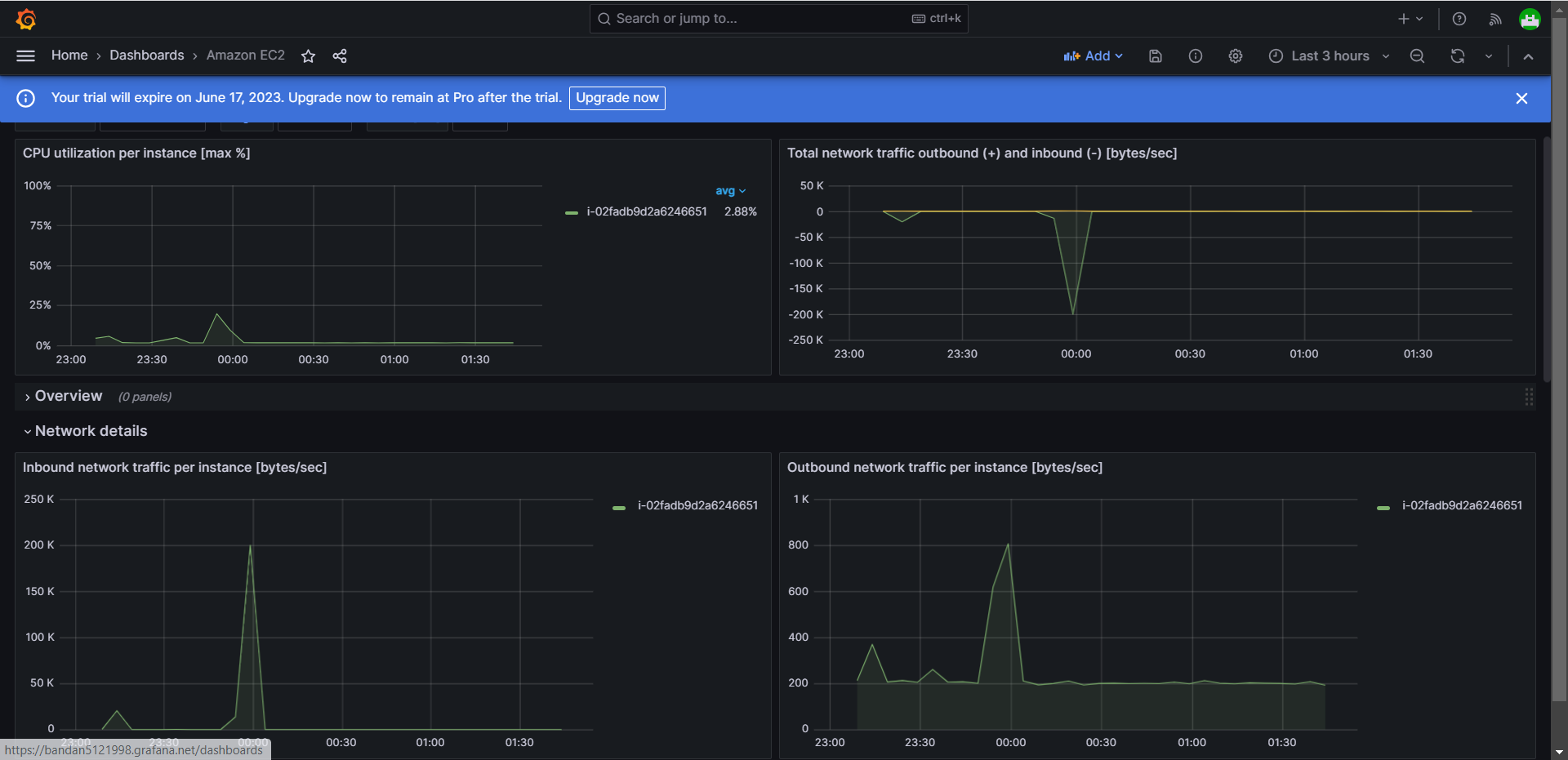The image size is (1568, 760).
Task: Go to Dashboards breadcrumb
Action: 147,56
